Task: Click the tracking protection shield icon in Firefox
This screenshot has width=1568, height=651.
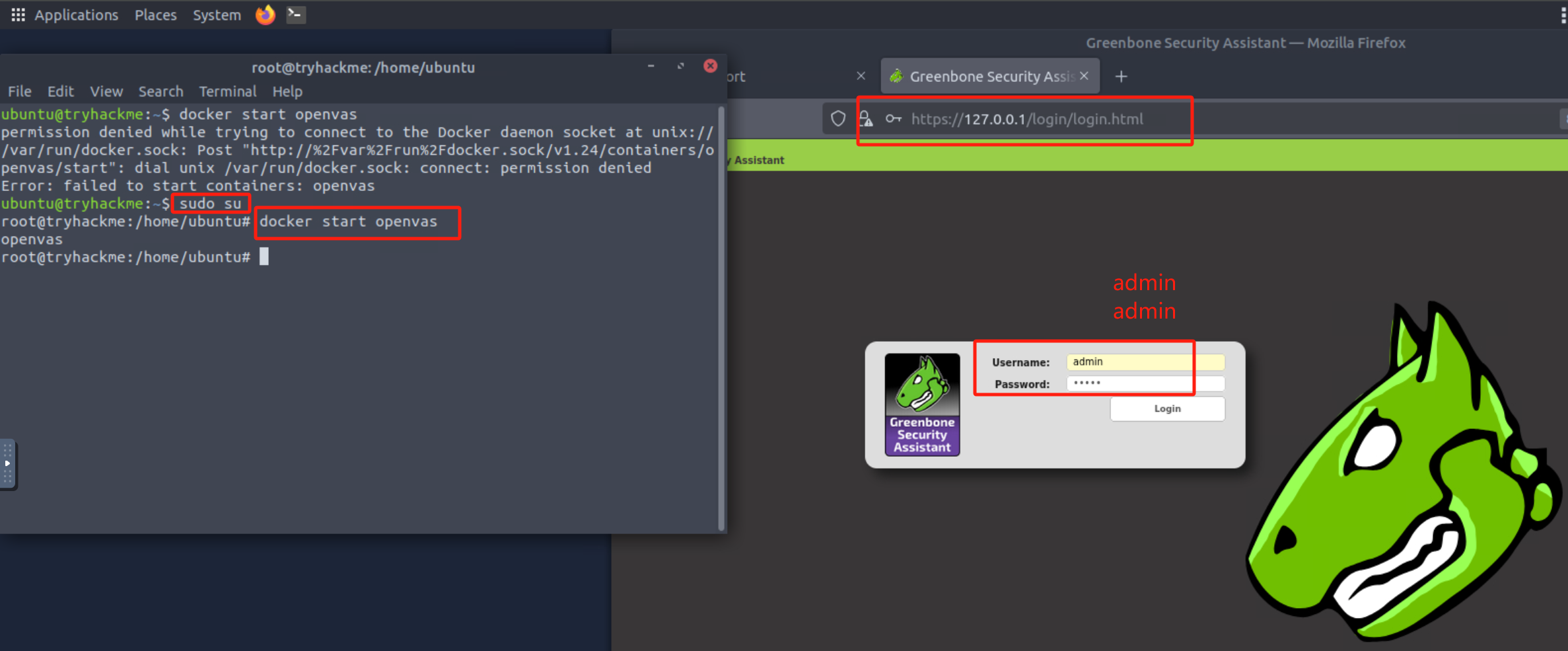Action: 837,119
